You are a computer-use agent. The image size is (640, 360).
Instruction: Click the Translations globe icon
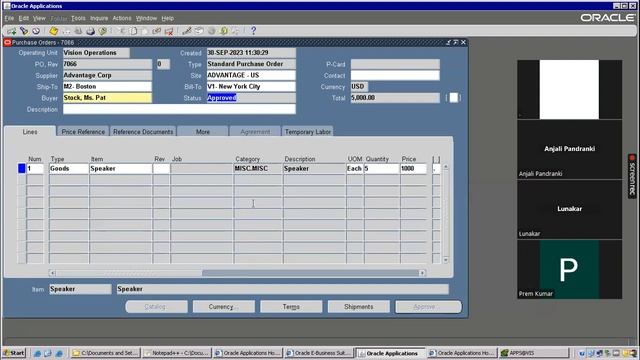tap(211, 31)
